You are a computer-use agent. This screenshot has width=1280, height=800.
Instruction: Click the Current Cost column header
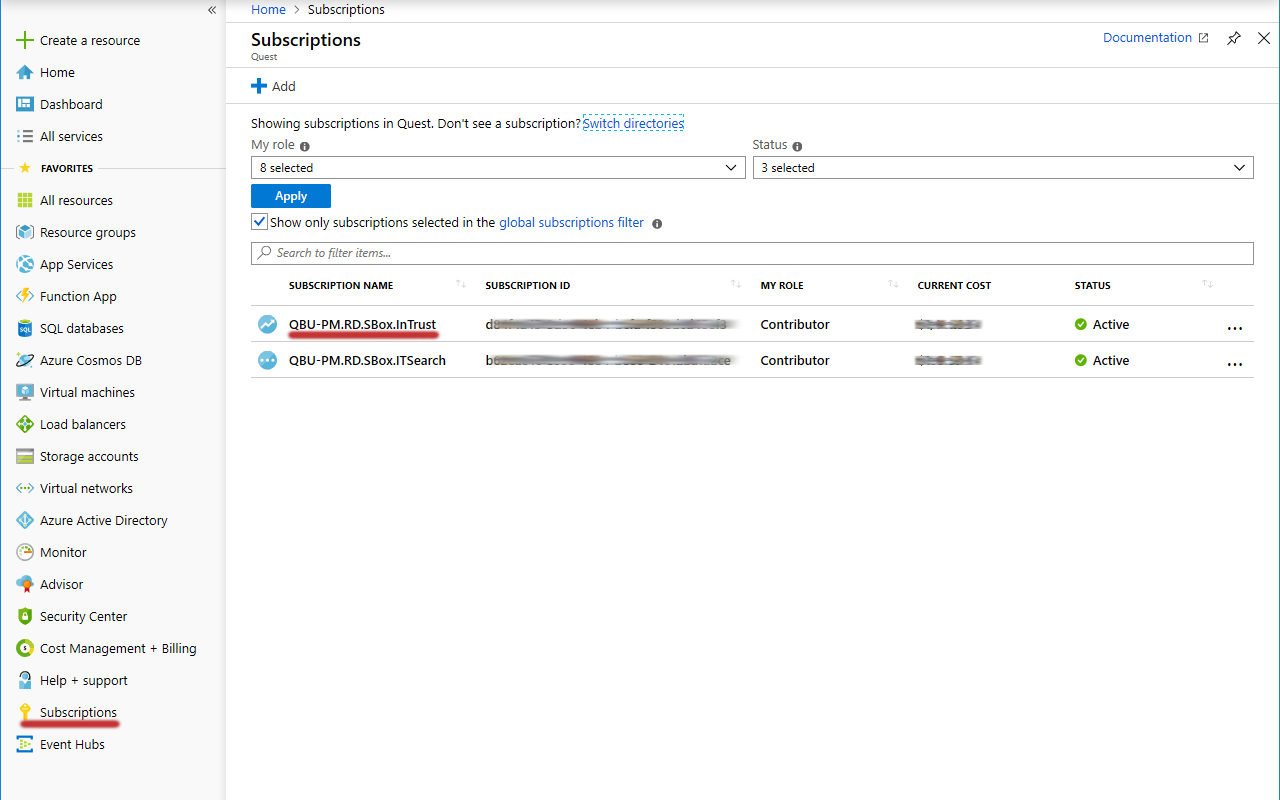click(x=954, y=285)
